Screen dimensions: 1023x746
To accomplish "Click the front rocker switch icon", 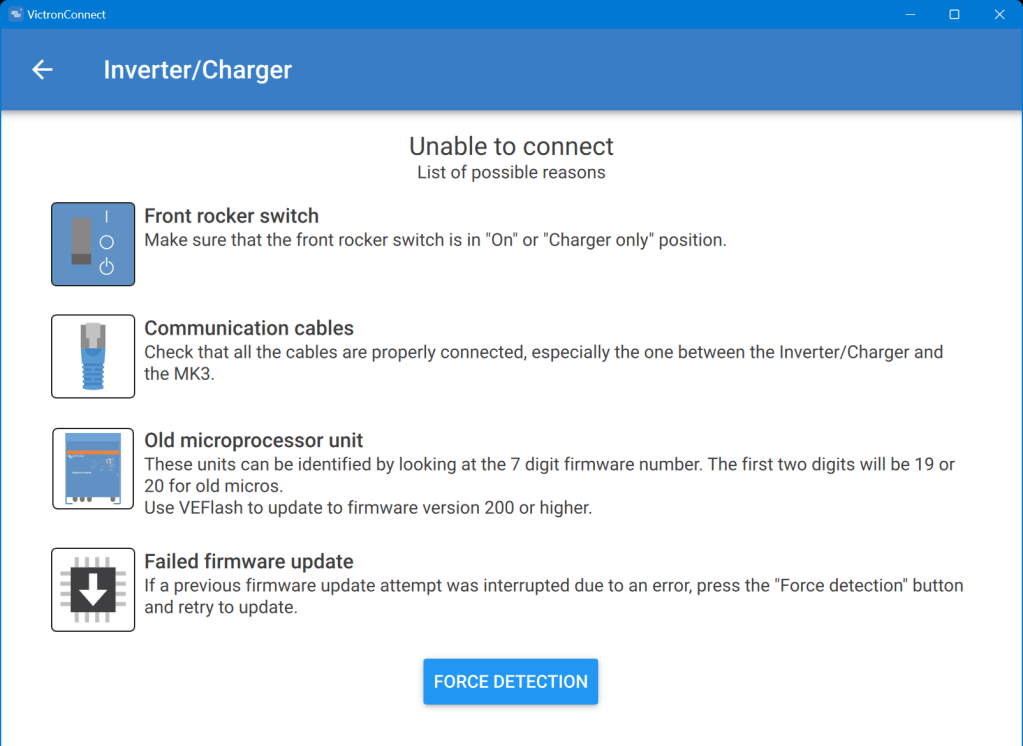I will click(93, 244).
